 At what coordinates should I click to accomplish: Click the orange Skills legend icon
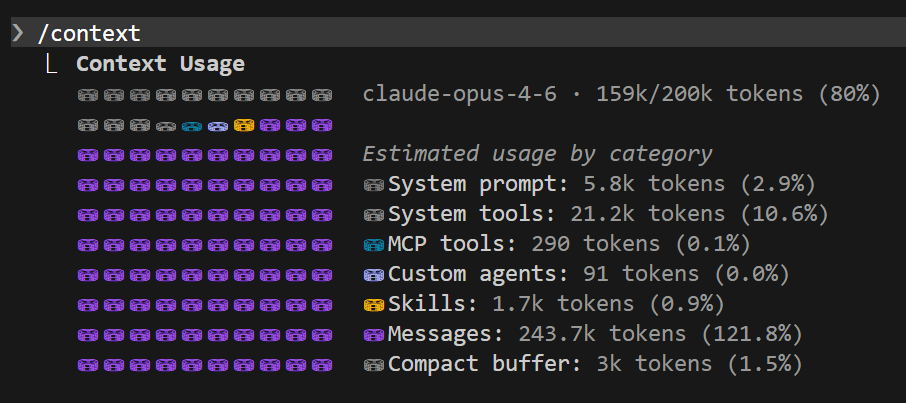(x=374, y=305)
